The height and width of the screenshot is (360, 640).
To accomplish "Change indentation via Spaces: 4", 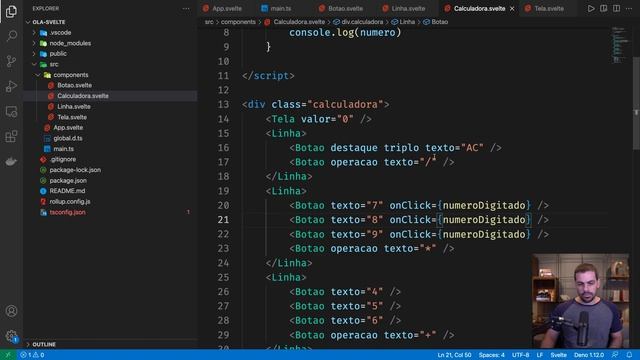I will coord(491,355).
